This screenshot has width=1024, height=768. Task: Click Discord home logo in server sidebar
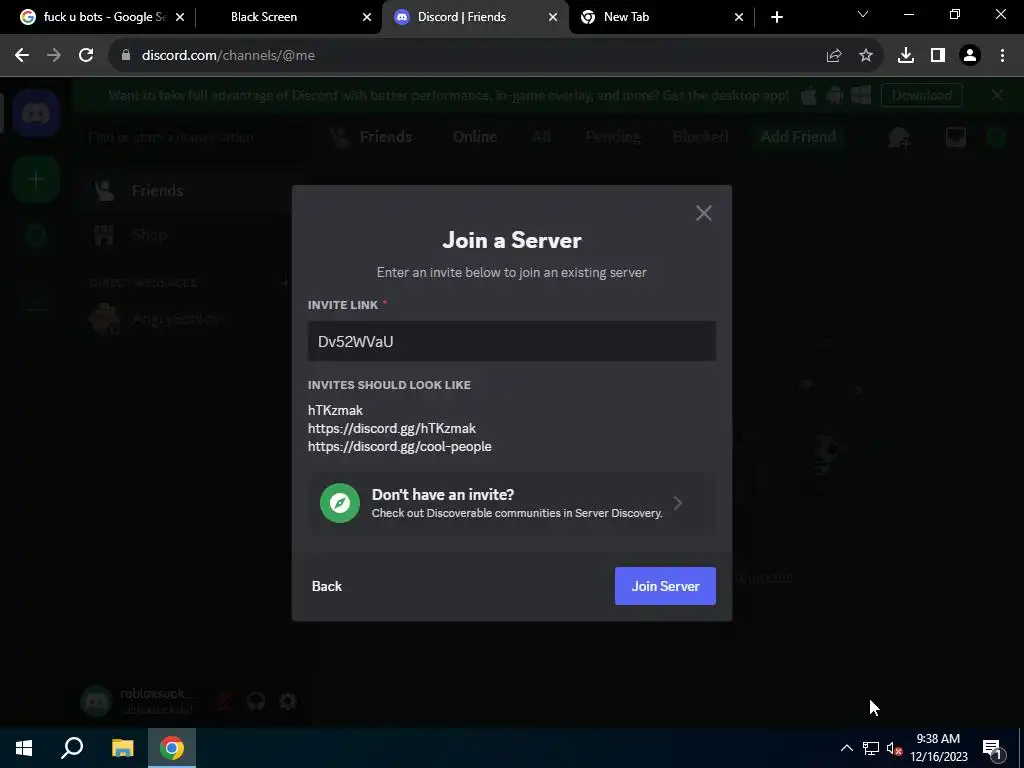pos(36,114)
